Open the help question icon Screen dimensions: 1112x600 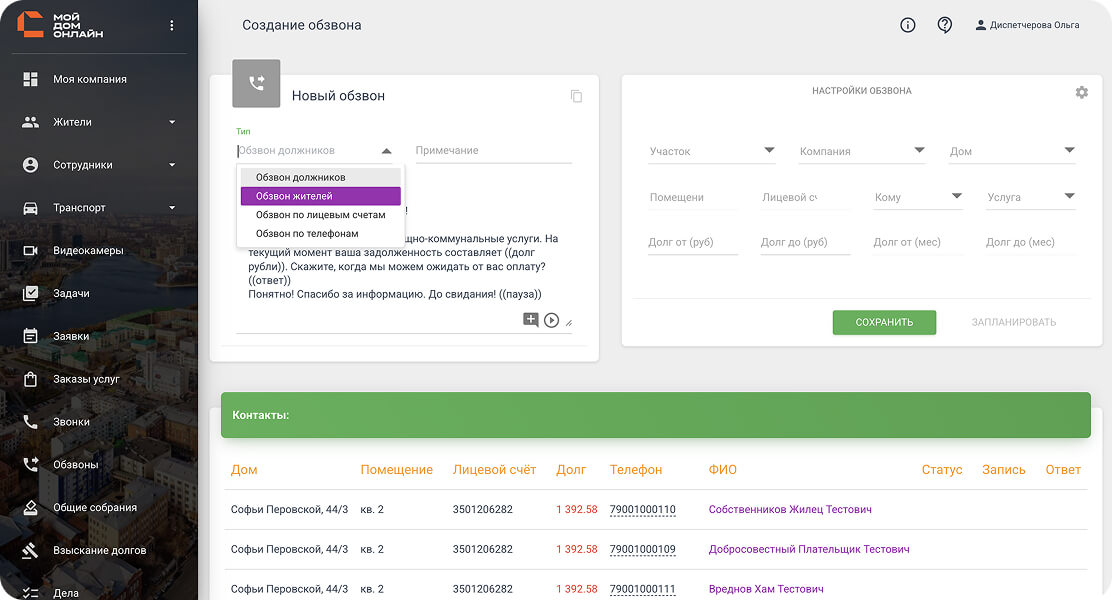(x=945, y=25)
